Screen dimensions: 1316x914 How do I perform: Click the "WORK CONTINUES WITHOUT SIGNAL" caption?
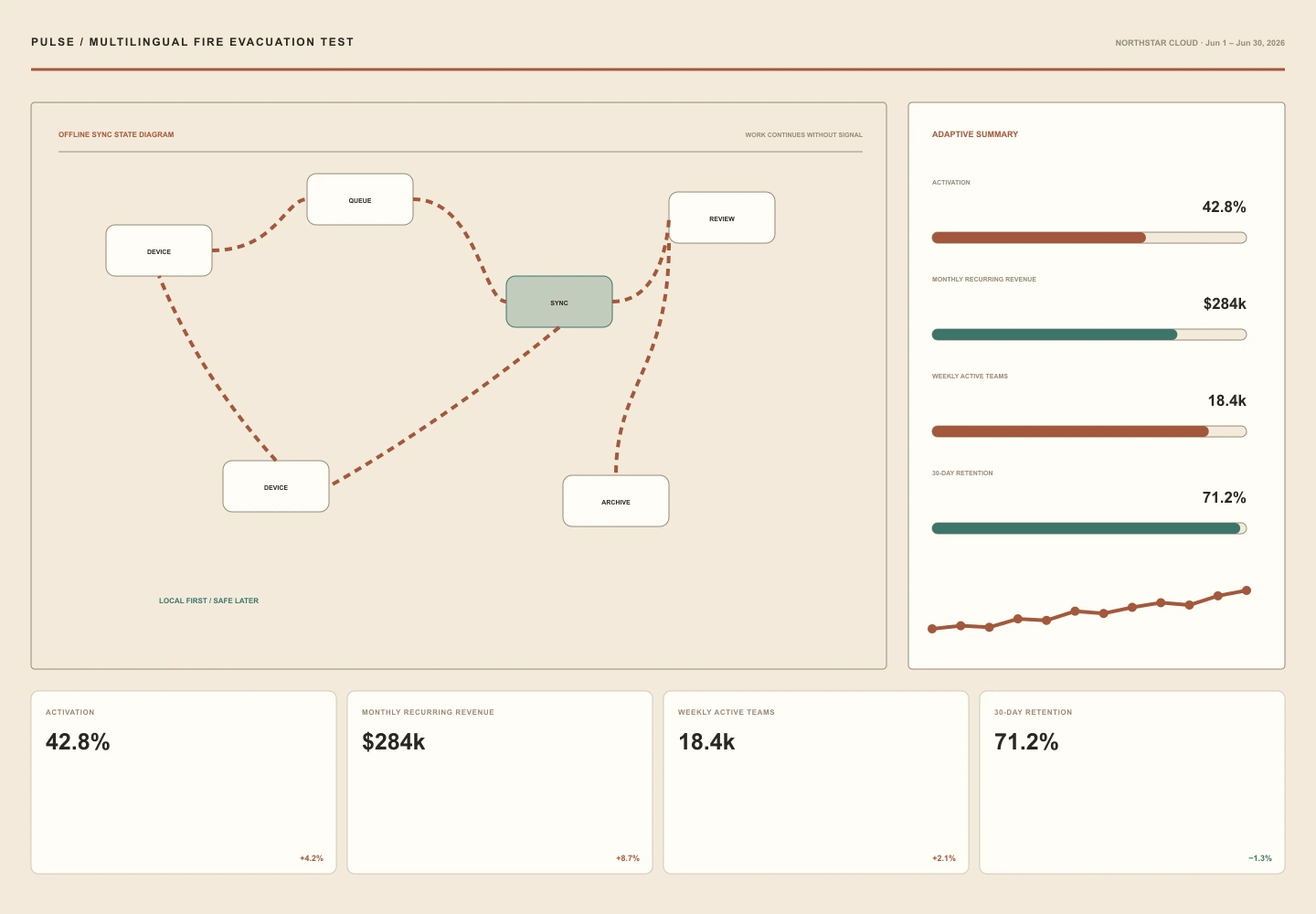pos(803,135)
